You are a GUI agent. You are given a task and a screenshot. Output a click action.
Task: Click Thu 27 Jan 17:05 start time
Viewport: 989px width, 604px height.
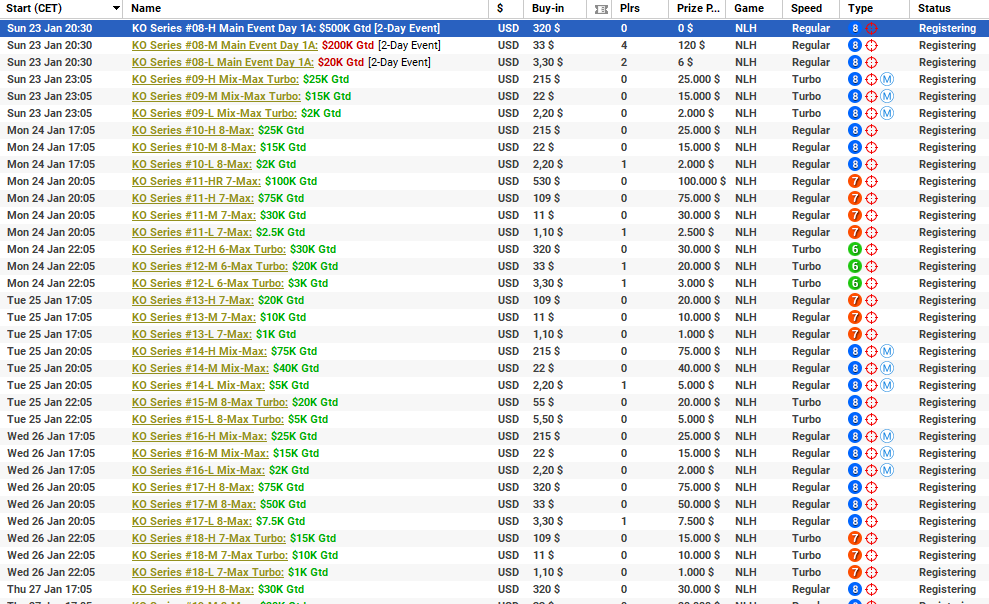point(49,590)
